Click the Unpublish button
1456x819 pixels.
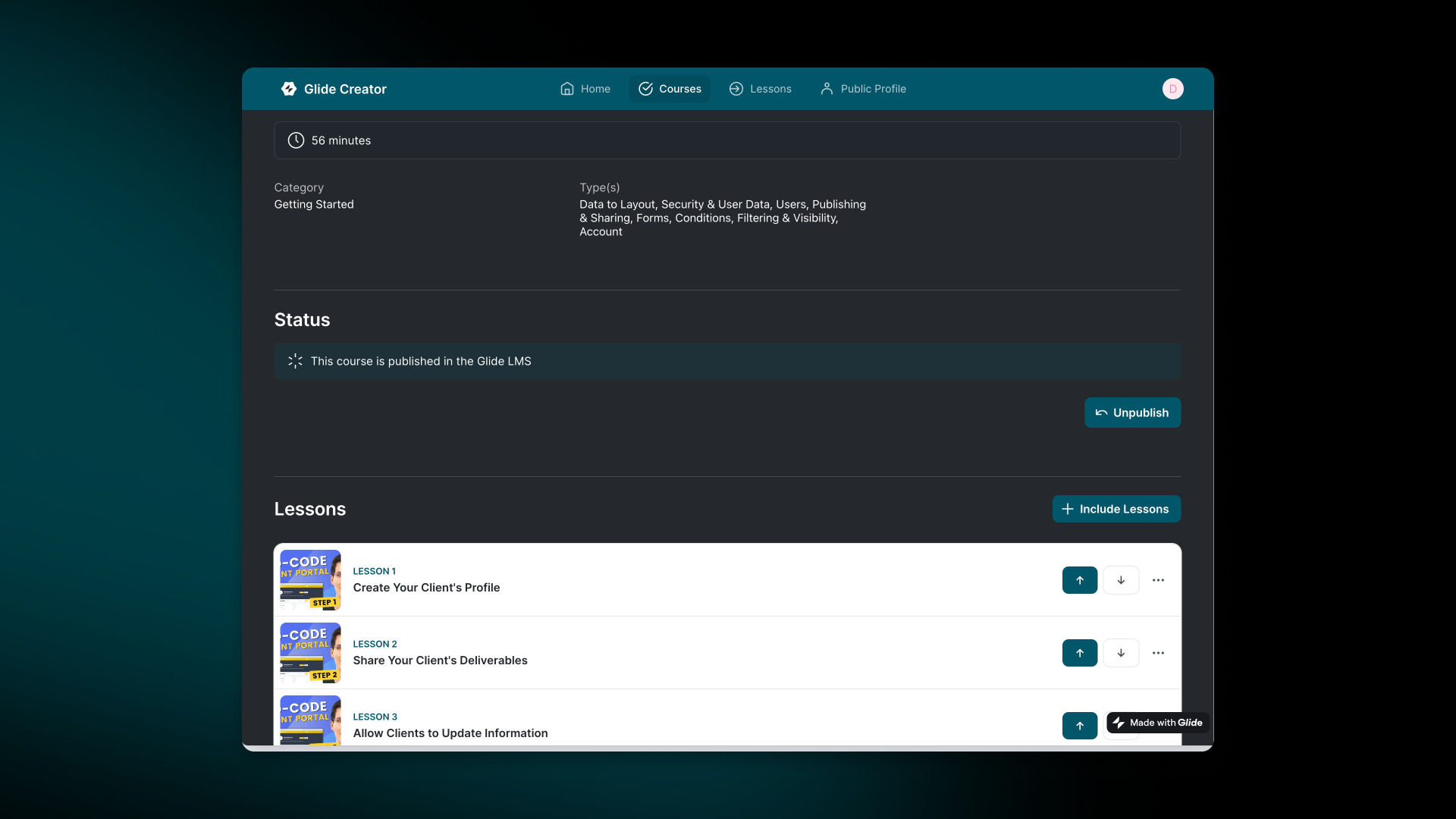click(1132, 413)
